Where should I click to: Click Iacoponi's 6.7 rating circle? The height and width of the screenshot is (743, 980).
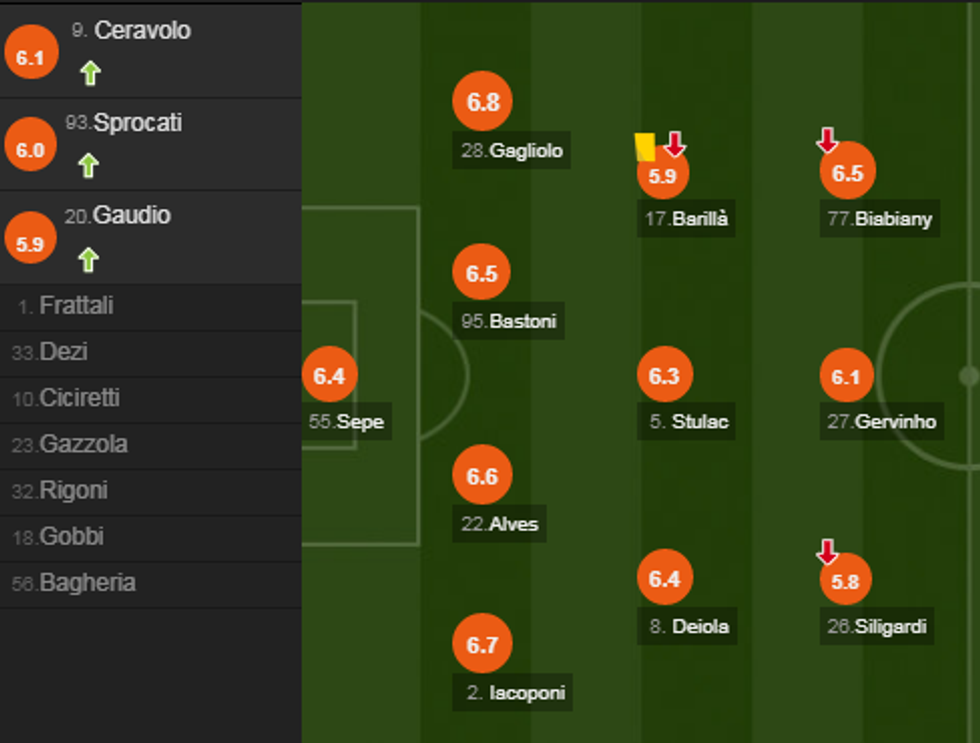[482, 645]
